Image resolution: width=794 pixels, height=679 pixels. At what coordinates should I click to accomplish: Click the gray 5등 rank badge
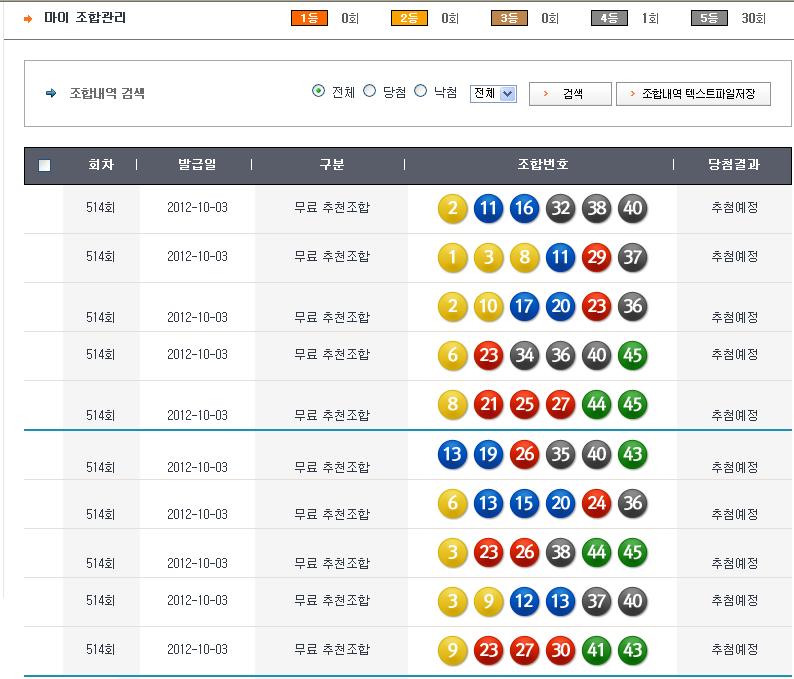[709, 18]
